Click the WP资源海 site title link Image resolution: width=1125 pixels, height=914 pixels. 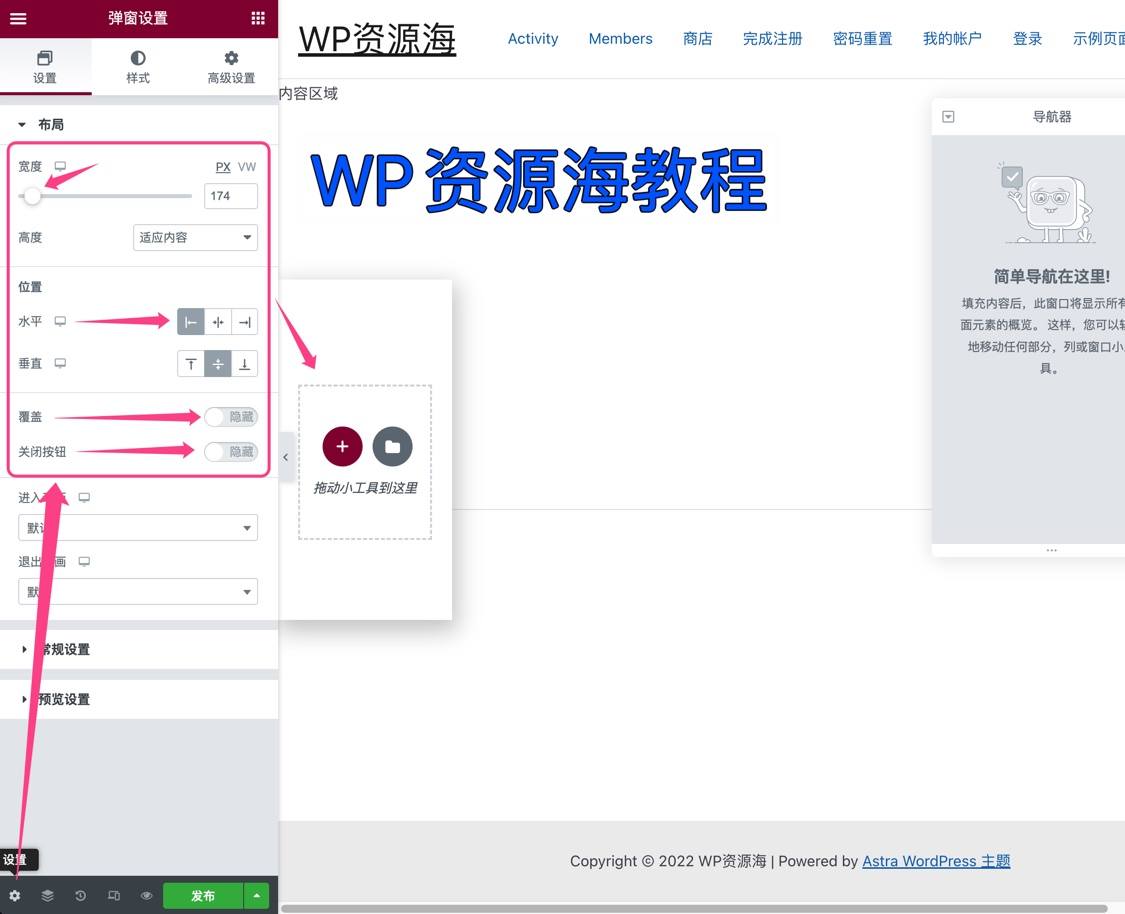[x=377, y=39]
